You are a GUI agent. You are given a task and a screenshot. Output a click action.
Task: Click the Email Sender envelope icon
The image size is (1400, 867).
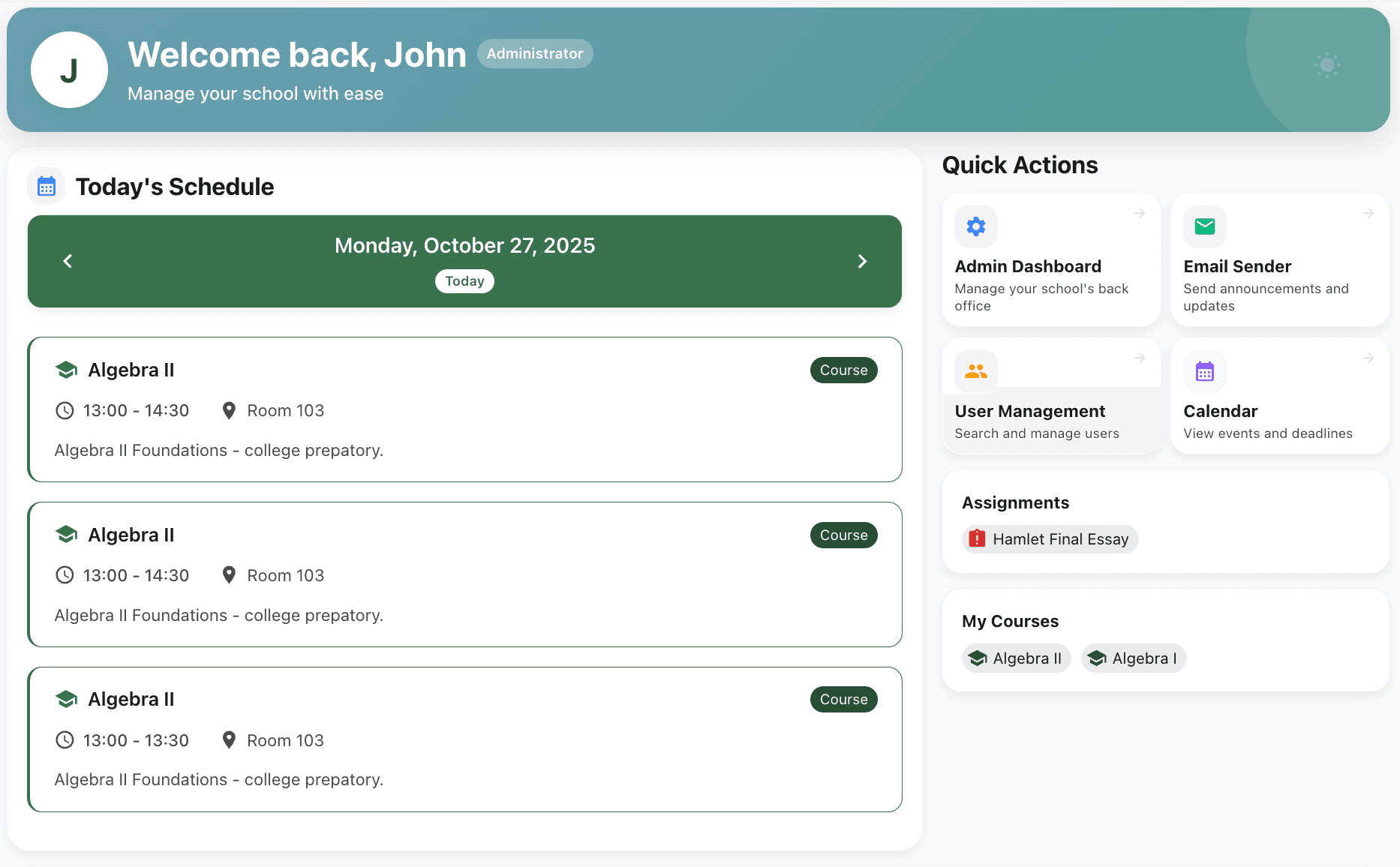tap(1204, 226)
